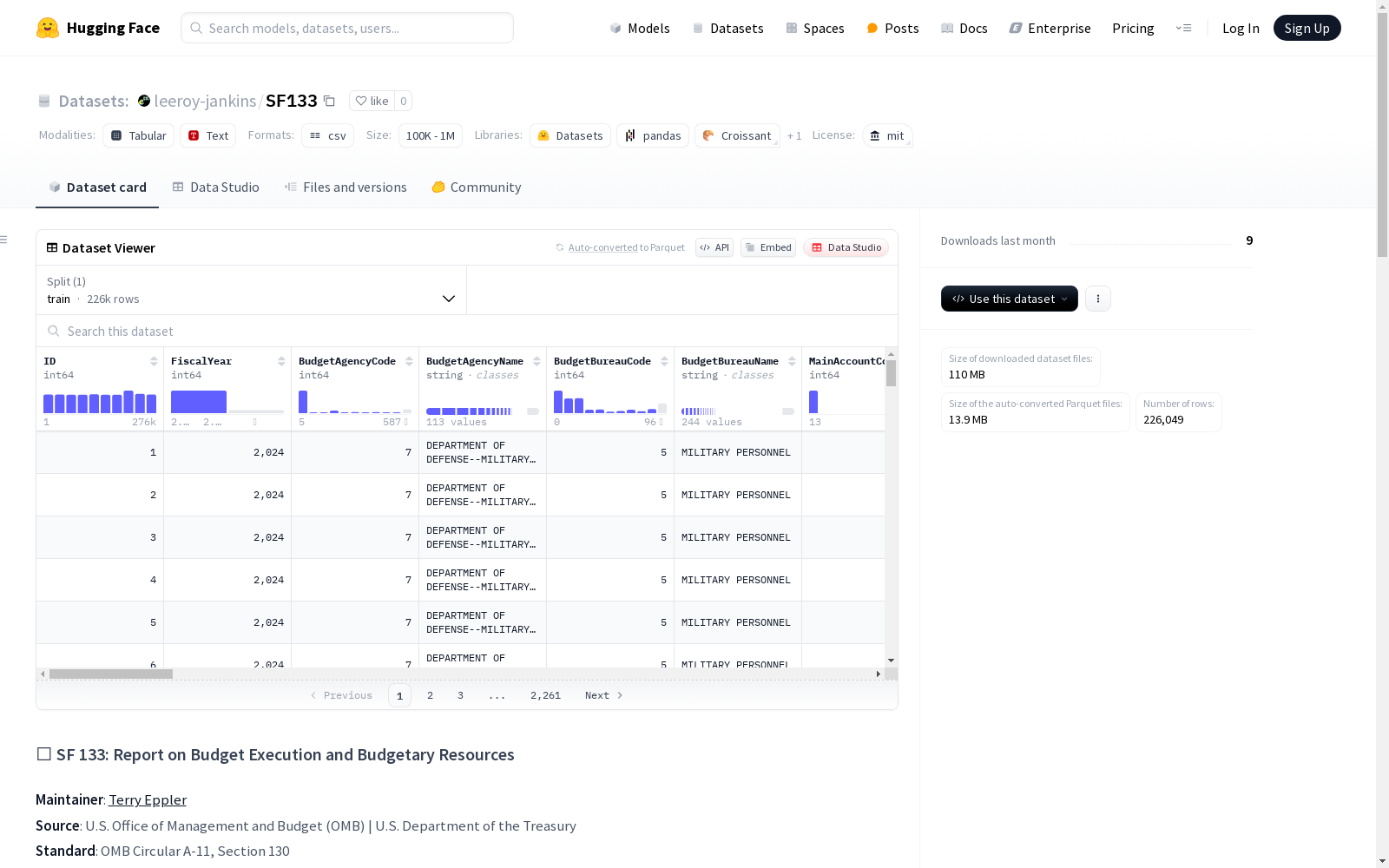Sort by BudgetAgencyCode column arrows
Image resolution: width=1389 pixels, height=868 pixels.
(x=409, y=361)
